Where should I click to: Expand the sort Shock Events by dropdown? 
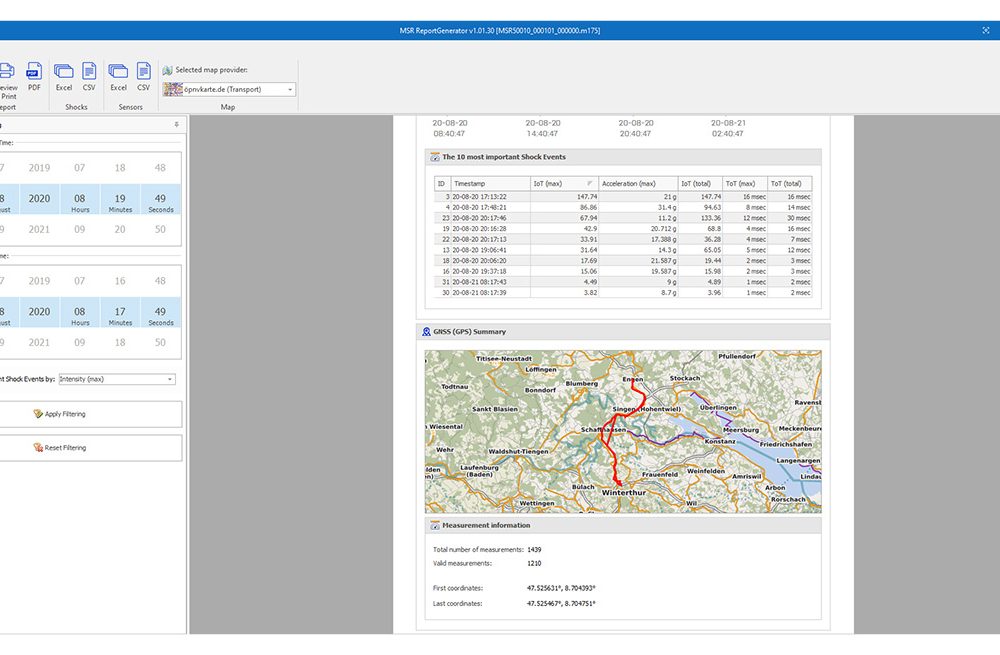tap(170, 379)
